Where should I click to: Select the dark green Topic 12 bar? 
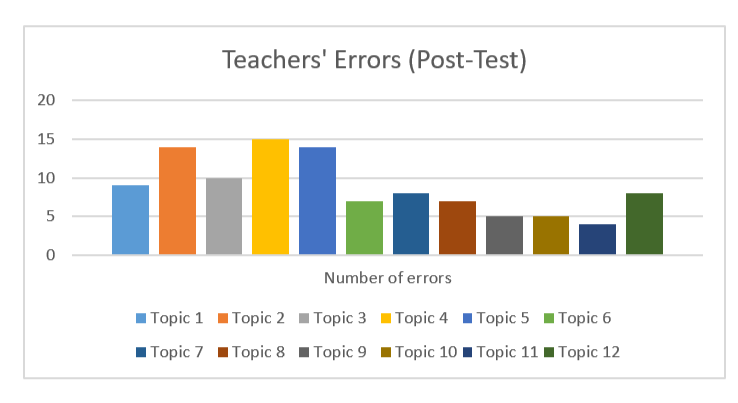click(644, 224)
